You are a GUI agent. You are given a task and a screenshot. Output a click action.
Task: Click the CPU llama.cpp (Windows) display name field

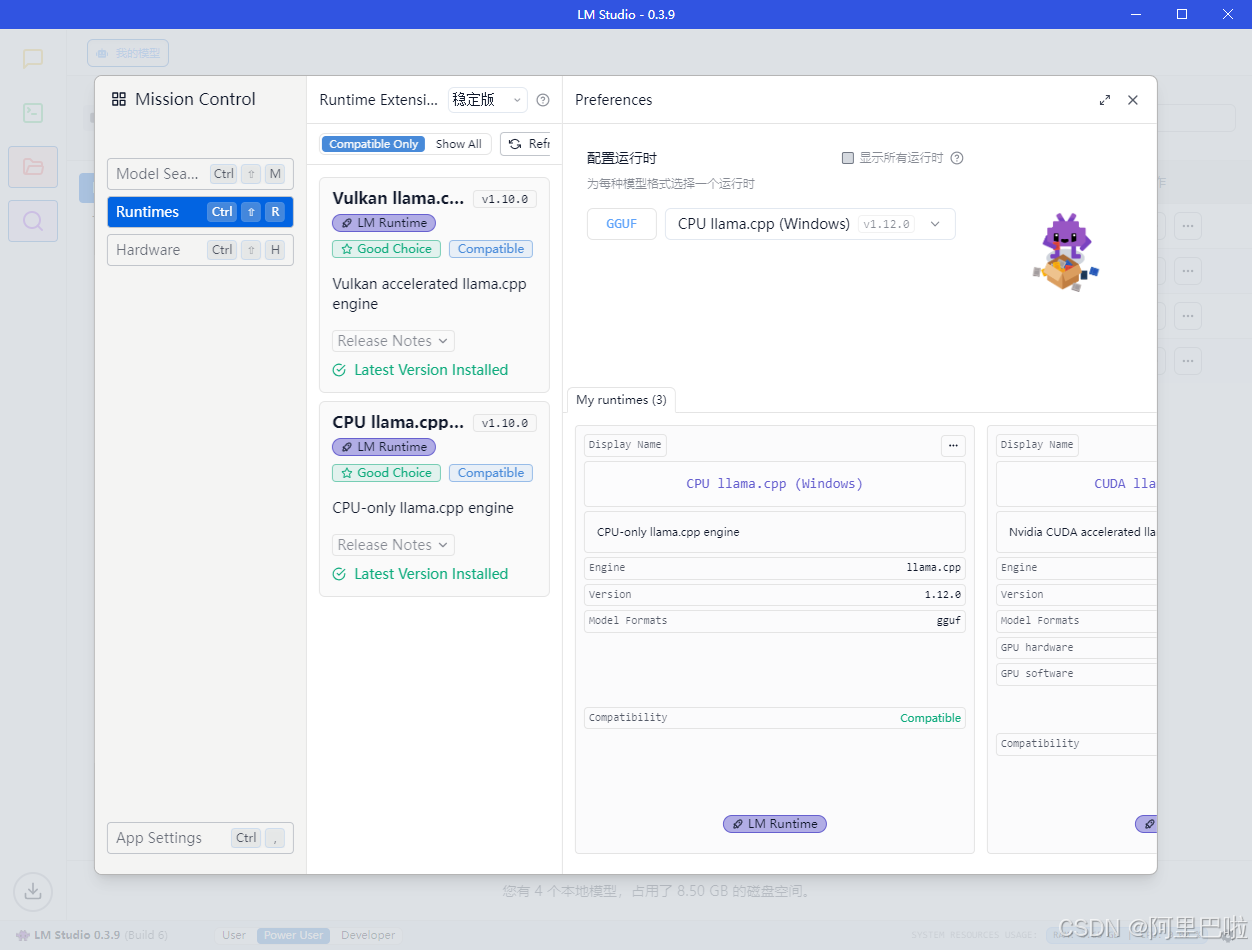[775, 484]
